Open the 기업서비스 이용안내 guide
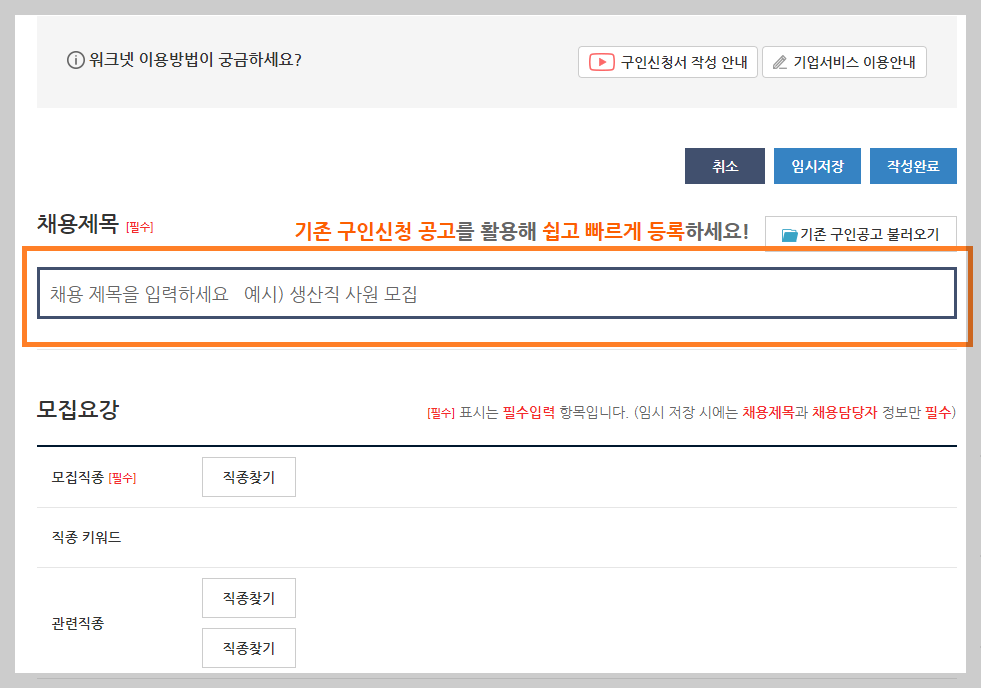 click(844, 61)
